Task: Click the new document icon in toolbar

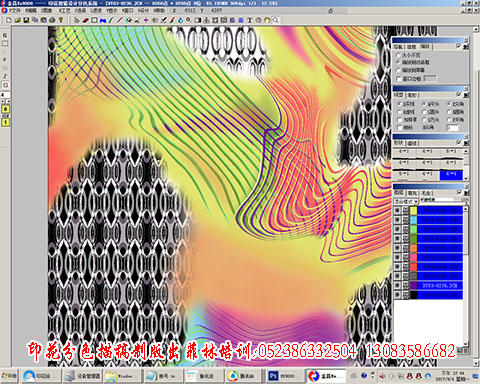Action: point(9,20)
